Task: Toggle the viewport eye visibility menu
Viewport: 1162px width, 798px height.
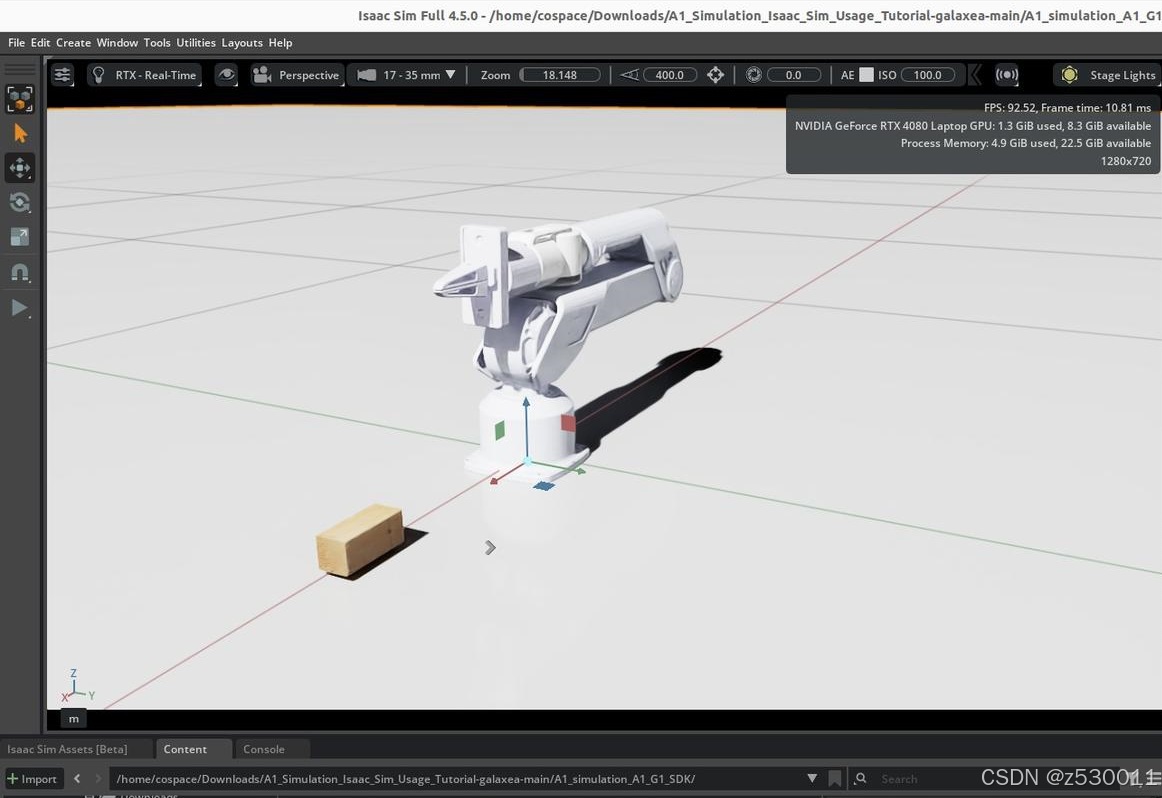Action: point(226,75)
